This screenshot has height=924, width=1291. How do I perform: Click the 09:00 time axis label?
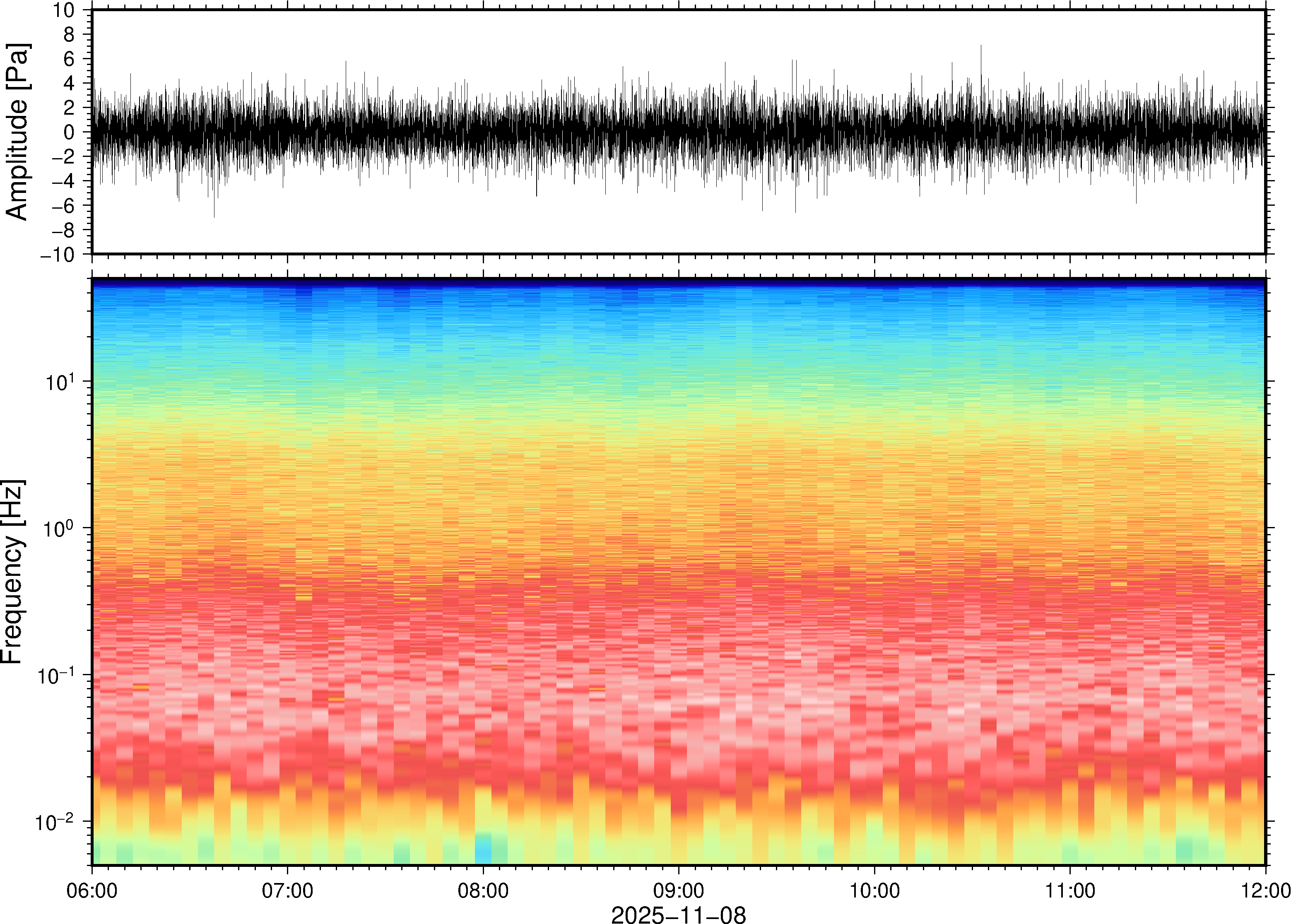(678, 890)
